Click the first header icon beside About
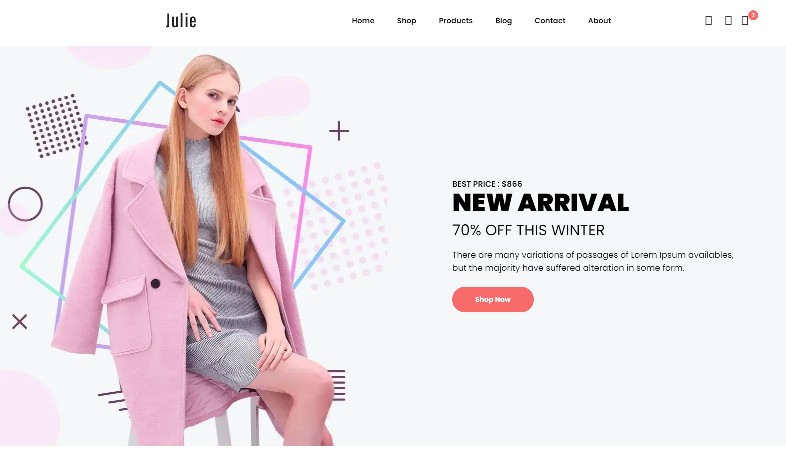786x450 pixels. [708, 21]
